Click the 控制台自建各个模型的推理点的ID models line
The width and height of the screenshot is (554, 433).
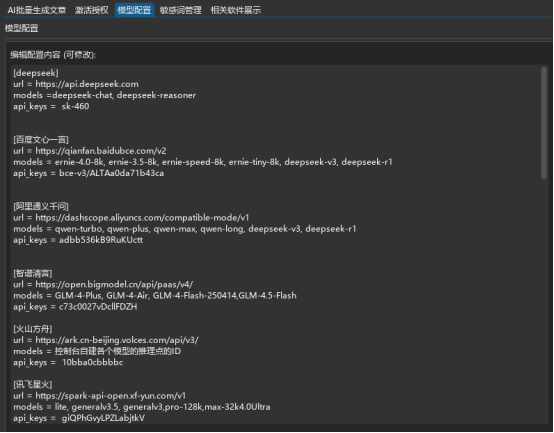point(97,351)
